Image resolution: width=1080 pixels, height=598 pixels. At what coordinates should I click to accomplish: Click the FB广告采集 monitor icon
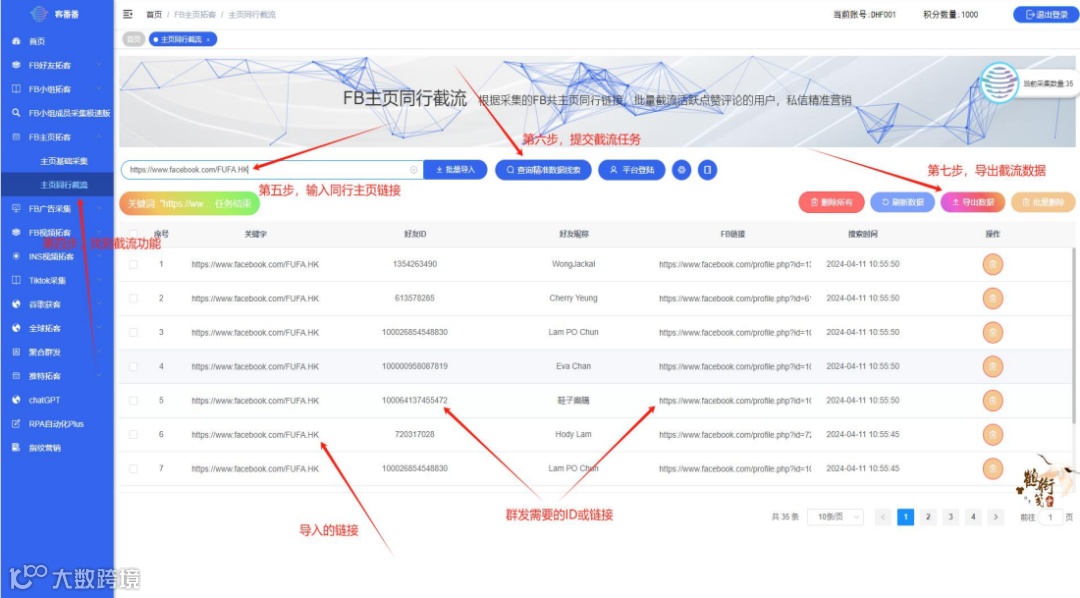coord(16,208)
